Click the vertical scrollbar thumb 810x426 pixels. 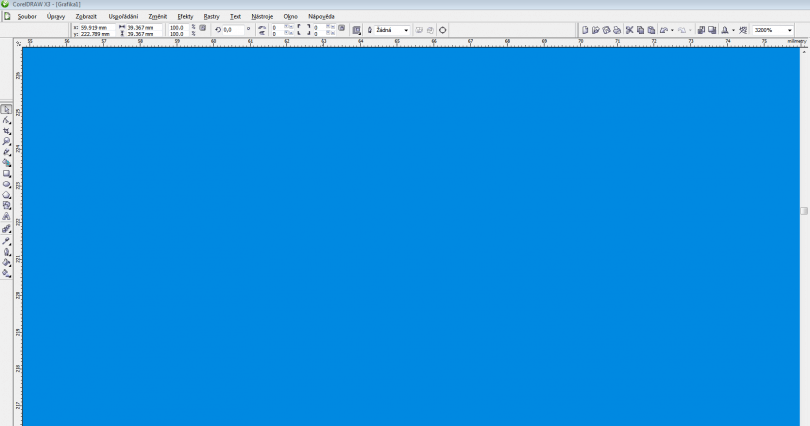tap(804, 211)
